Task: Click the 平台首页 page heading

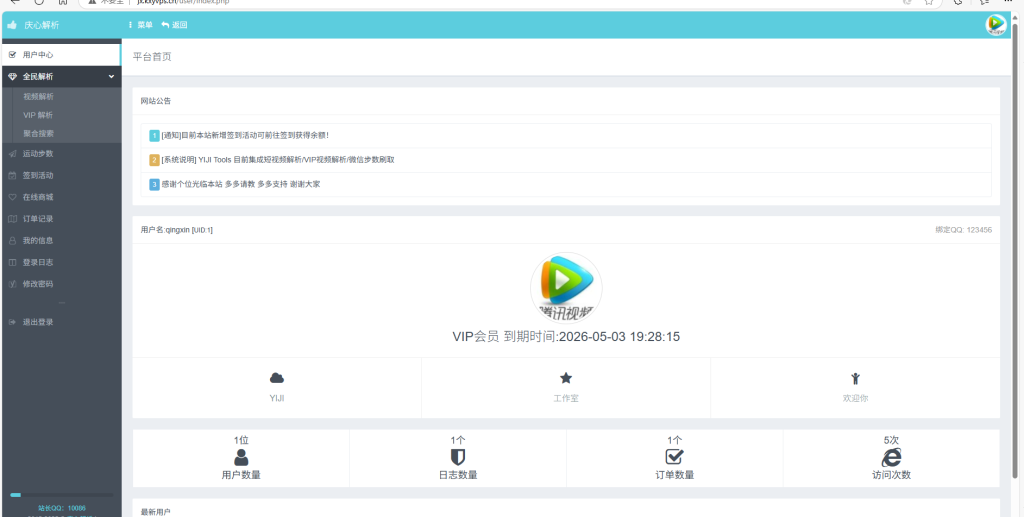Action: (x=152, y=57)
